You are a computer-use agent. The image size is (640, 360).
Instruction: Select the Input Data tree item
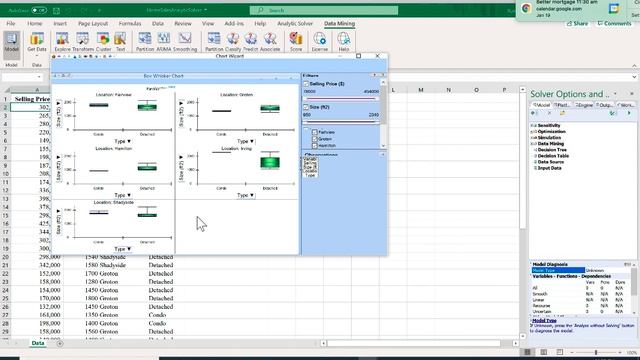pos(549,168)
